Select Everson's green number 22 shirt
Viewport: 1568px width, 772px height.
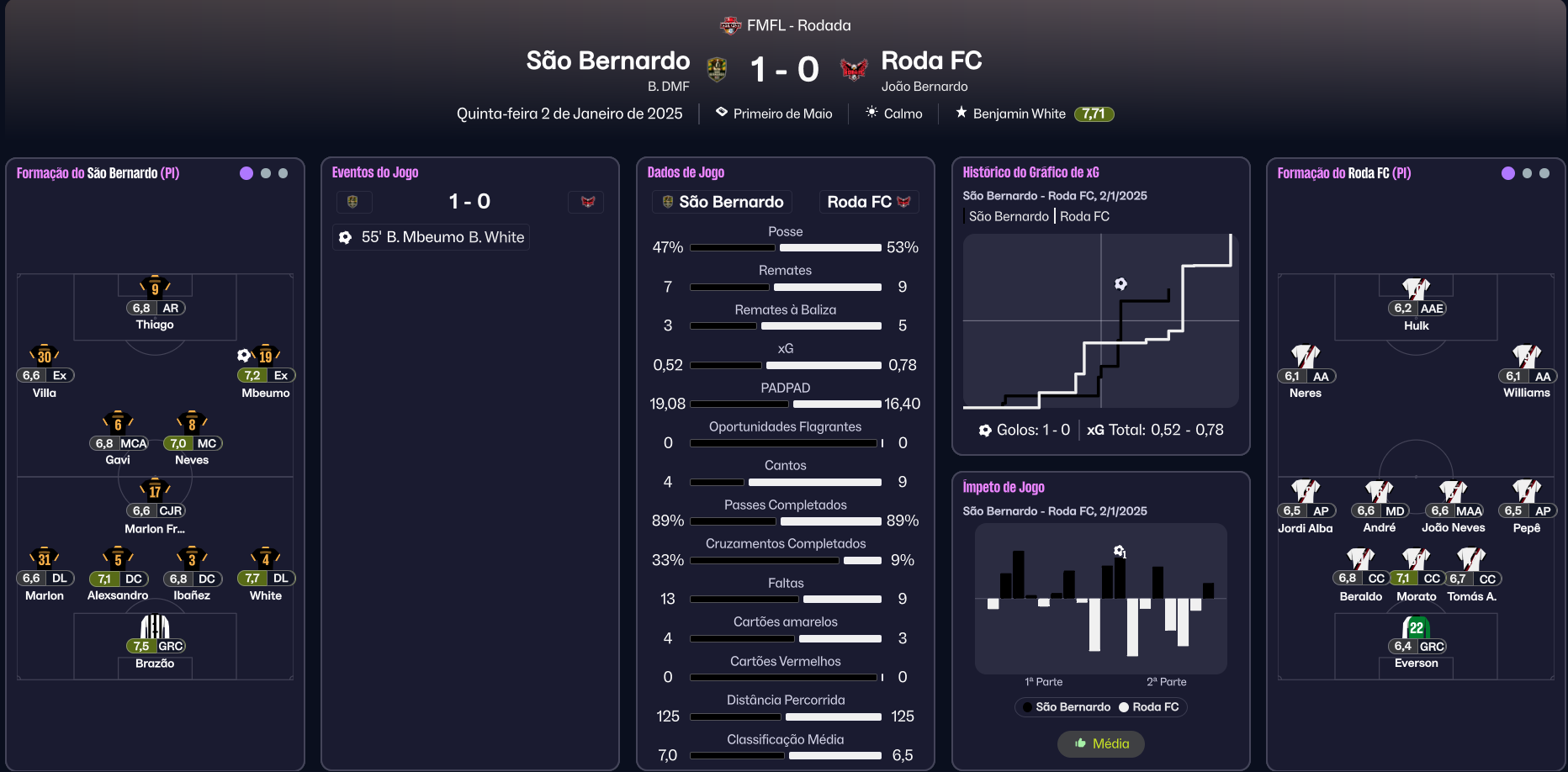[x=1417, y=627]
